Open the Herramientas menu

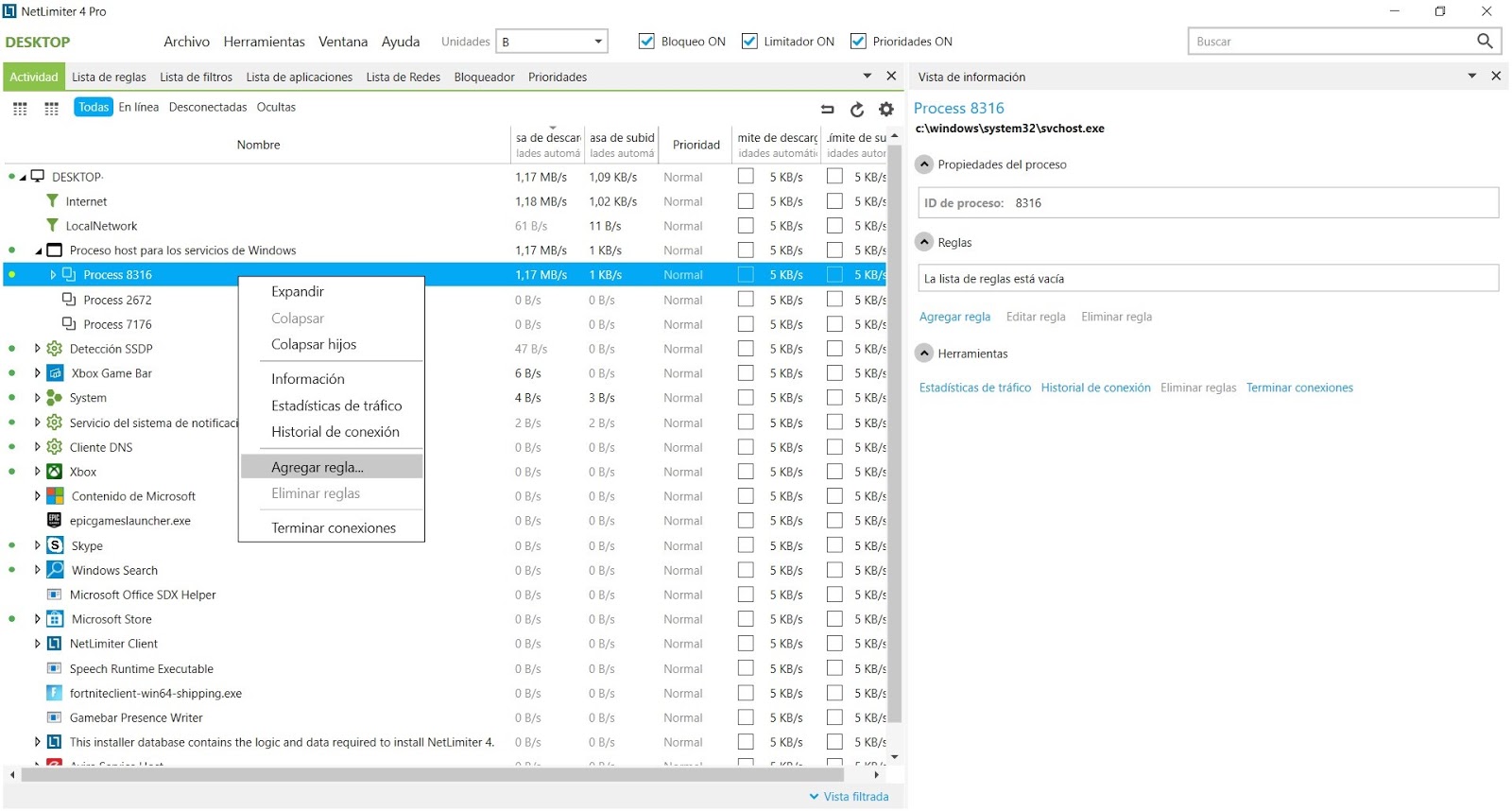click(x=265, y=42)
